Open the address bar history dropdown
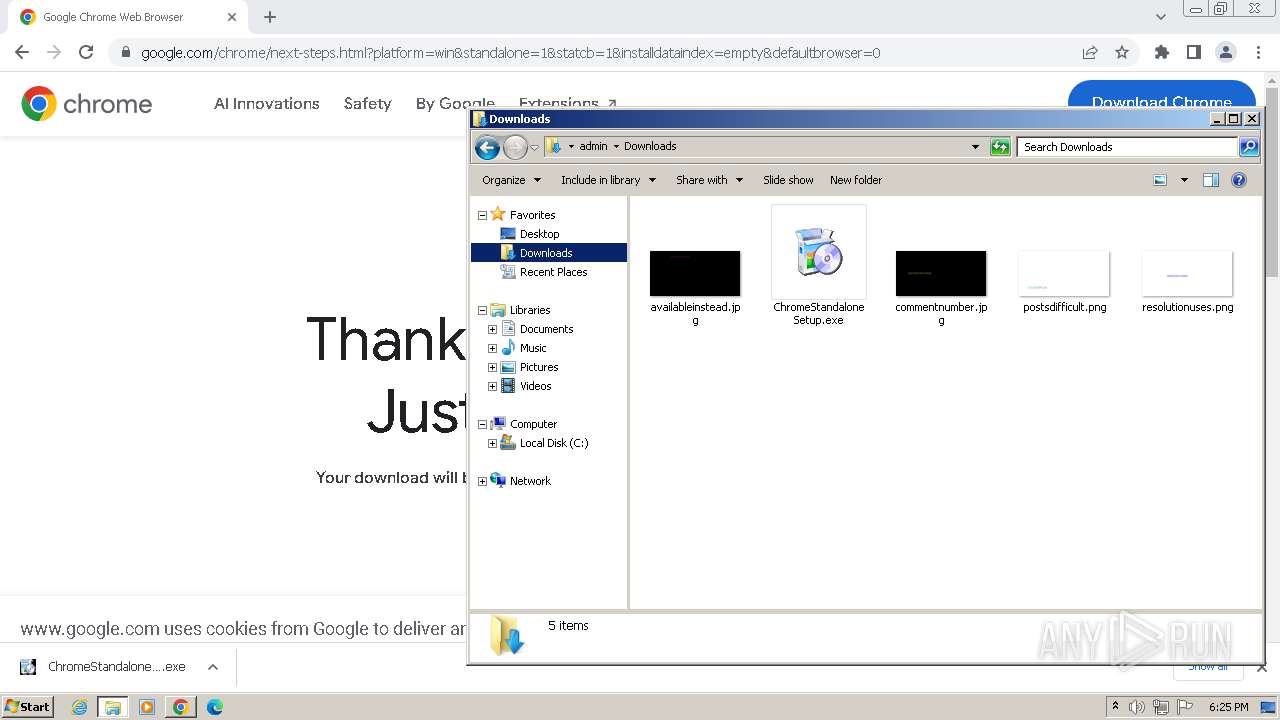Screen dimensions: 1280x720 click(x=976, y=147)
